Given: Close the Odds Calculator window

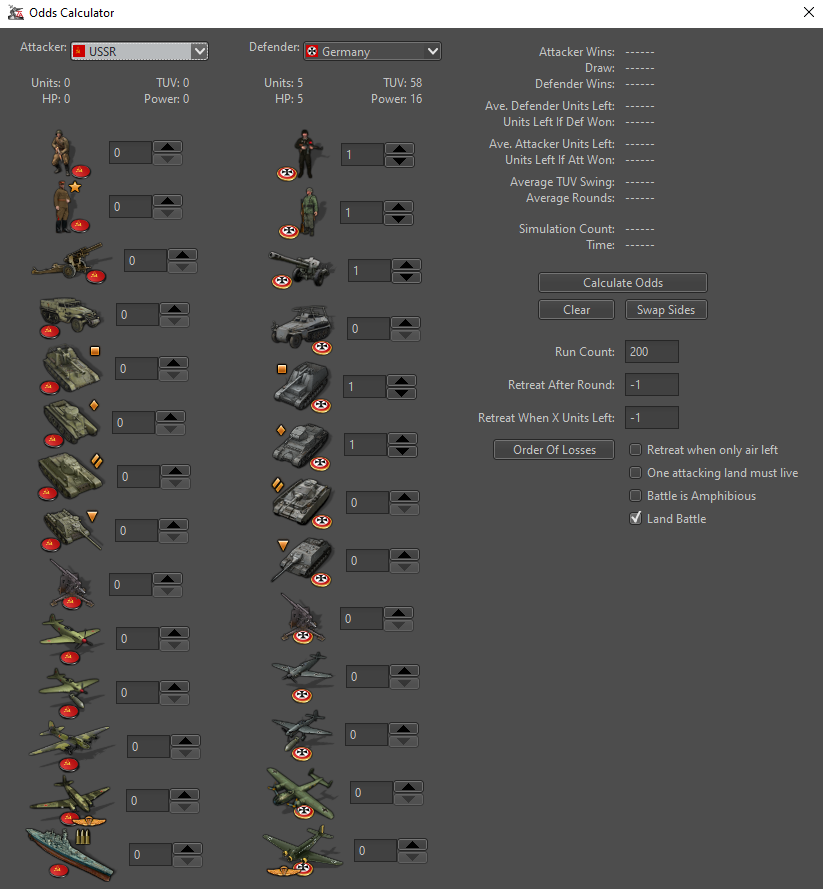Looking at the screenshot, I should (x=809, y=12).
